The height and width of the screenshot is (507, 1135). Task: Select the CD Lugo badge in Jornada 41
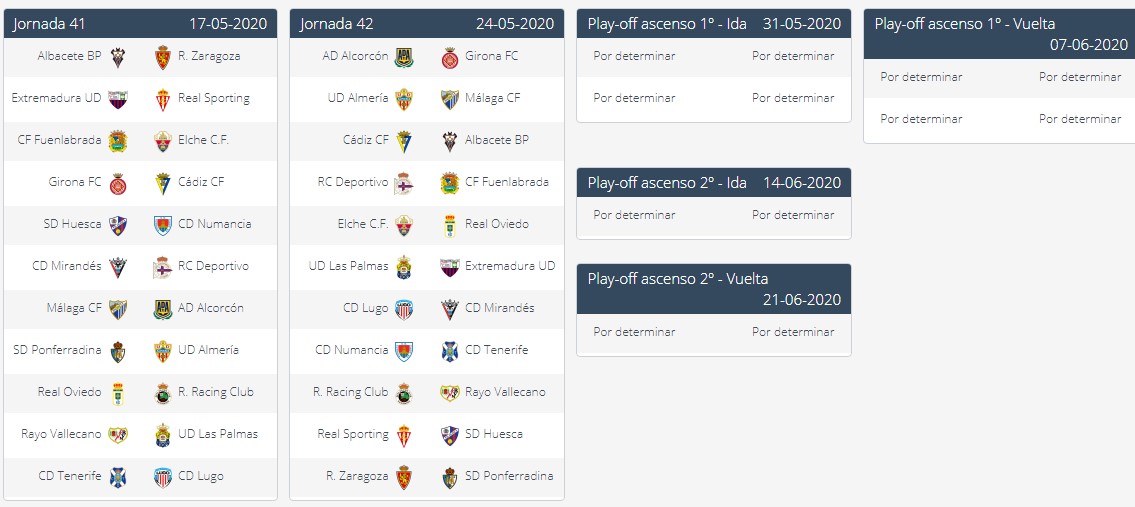(163, 477)
